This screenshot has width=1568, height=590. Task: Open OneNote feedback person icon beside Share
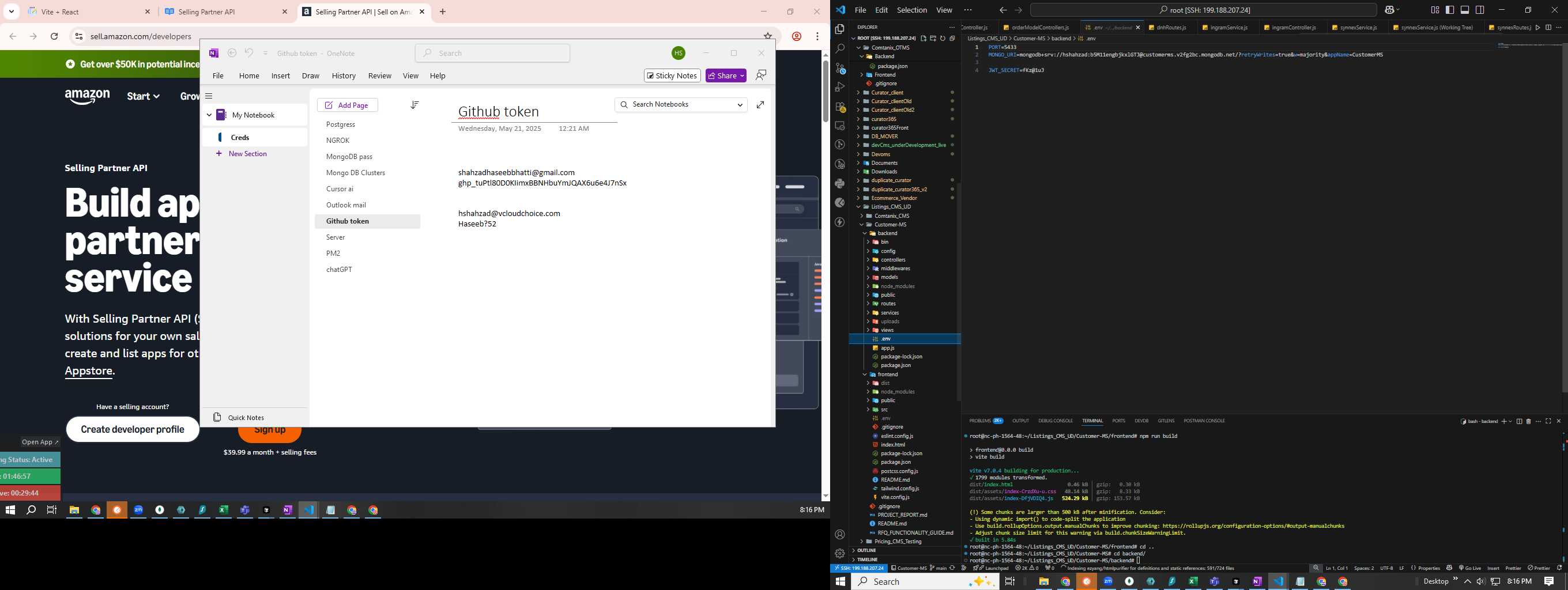(761, 75)
